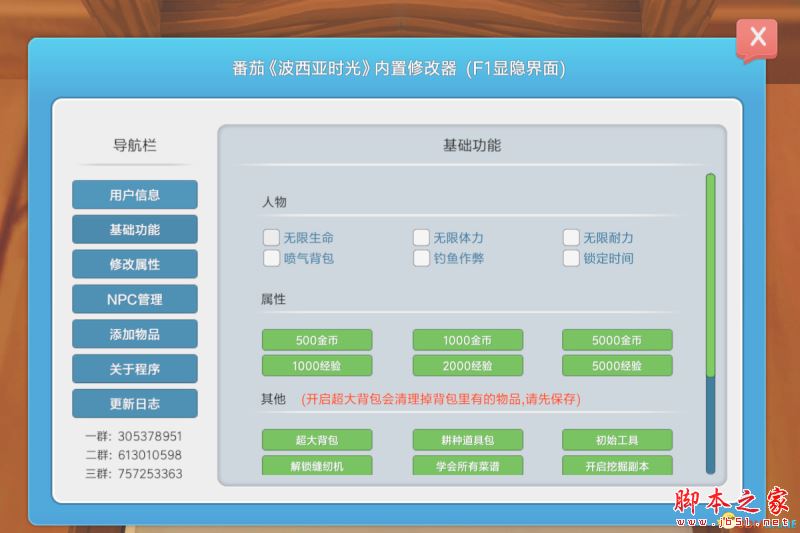Select the 基础功能 navigation item
The height and width of the screenshot is (533, 800).
[x=135, y=230]
